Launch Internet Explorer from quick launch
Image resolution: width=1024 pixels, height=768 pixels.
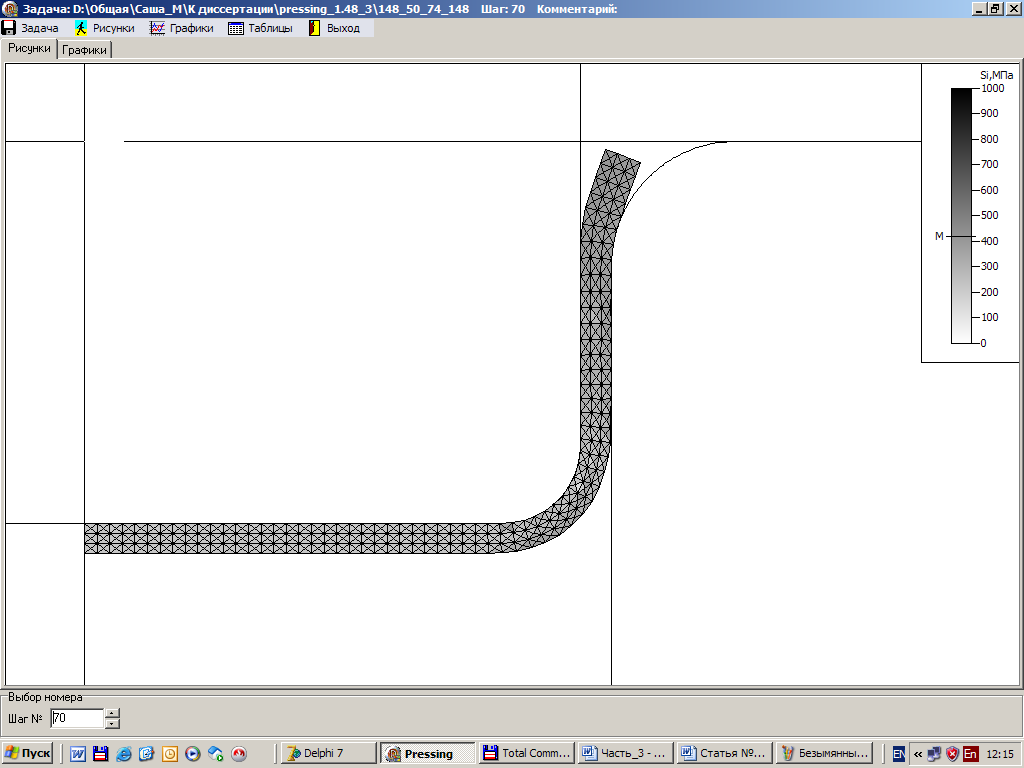coord(124,753)
